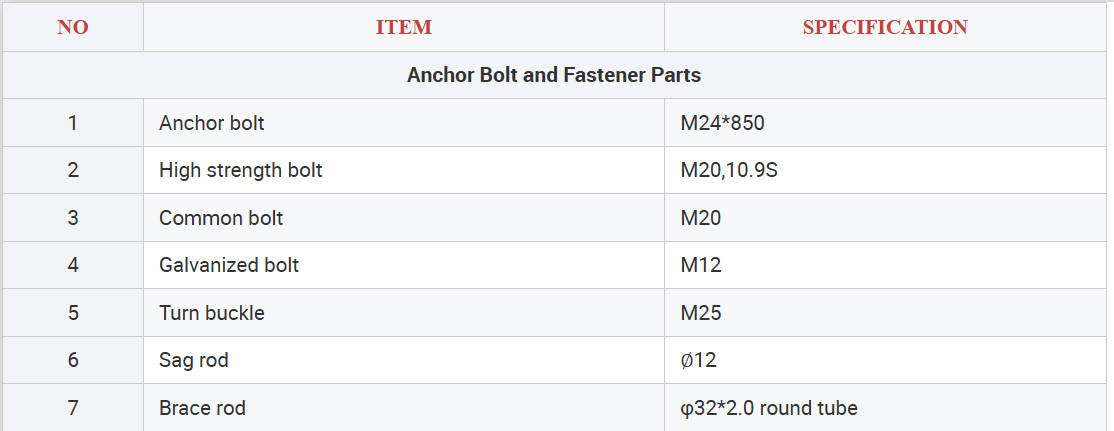Click the M20,10.9S specification cell
Image resolution: width=1114 pixels, height=431 pixels.
729,170
